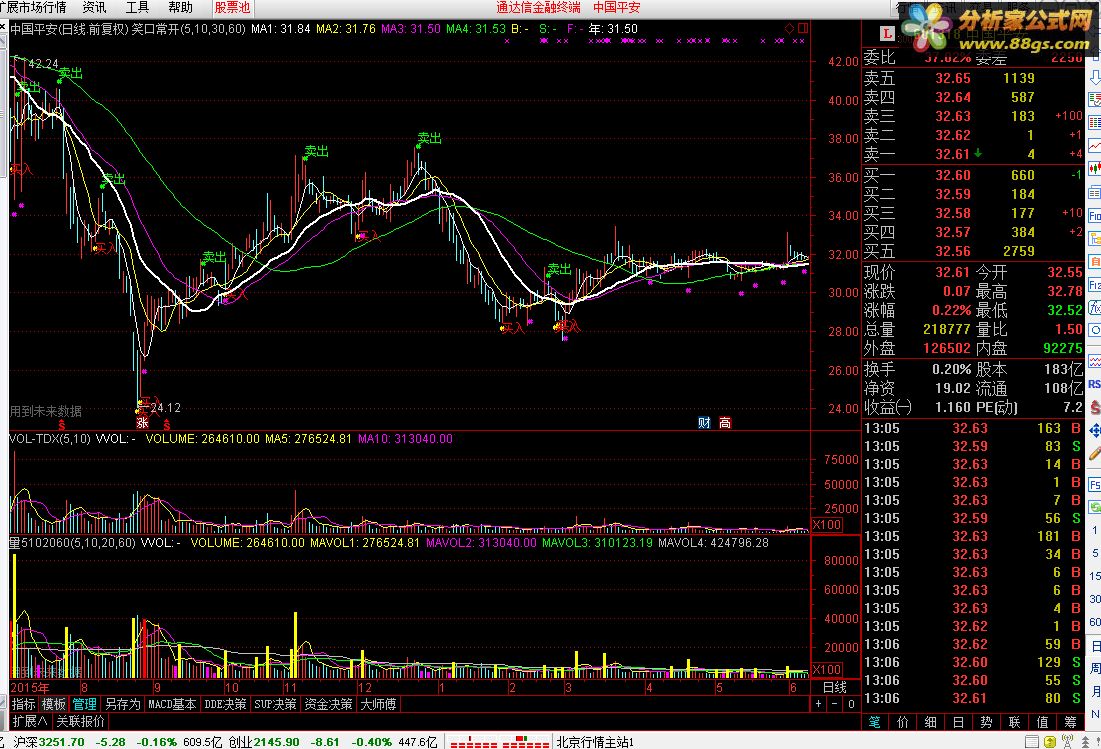The width and height of the screenshot is (1101, 749).
Task: Apply the 资金决策 template
Action: pos(329,704)
